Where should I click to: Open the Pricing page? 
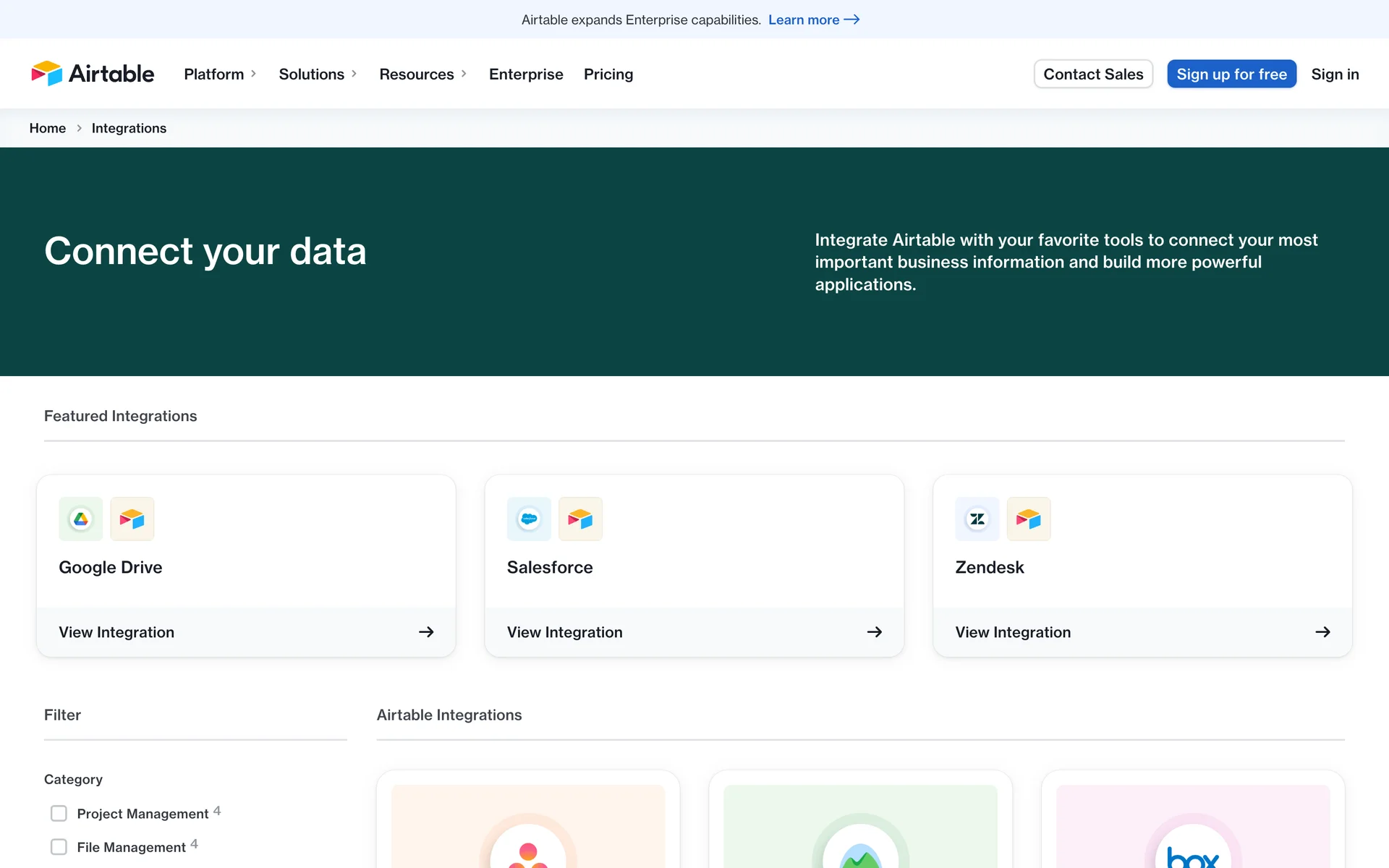tap(608, 75)
